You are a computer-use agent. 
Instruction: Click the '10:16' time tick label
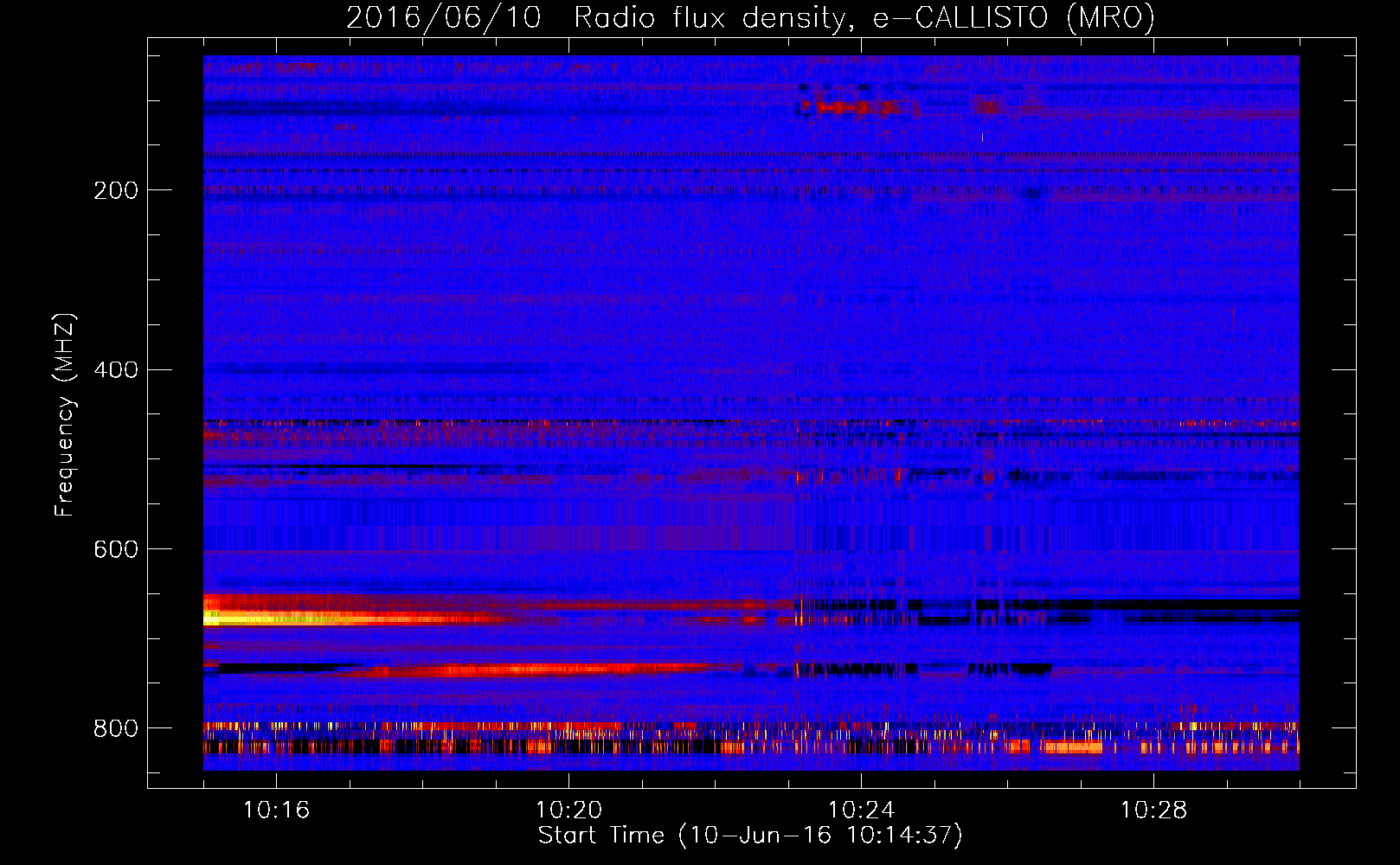tap(276, 811)
